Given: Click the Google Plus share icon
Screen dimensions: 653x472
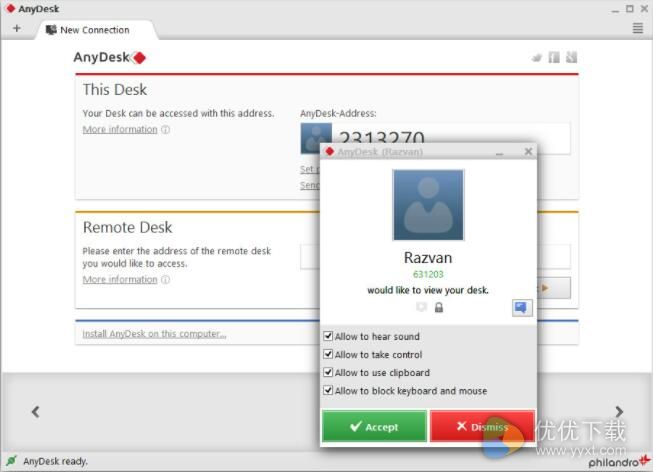Looking at the screenshot, I should point(571,57).
